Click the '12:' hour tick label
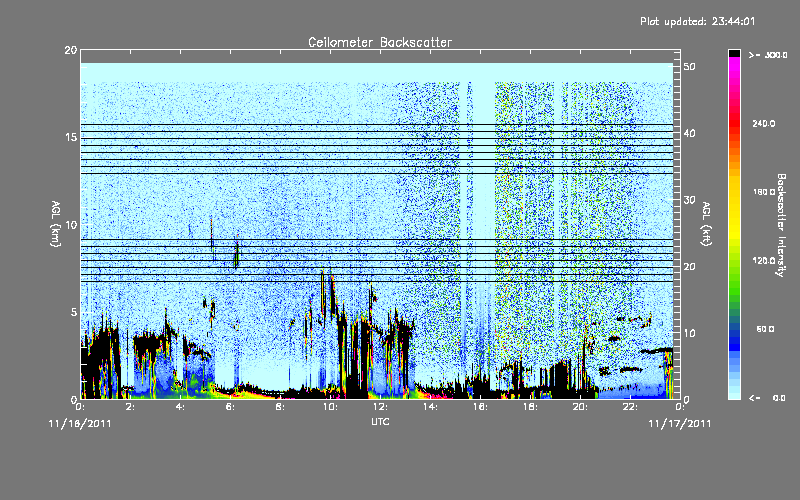 click(380, 407)
